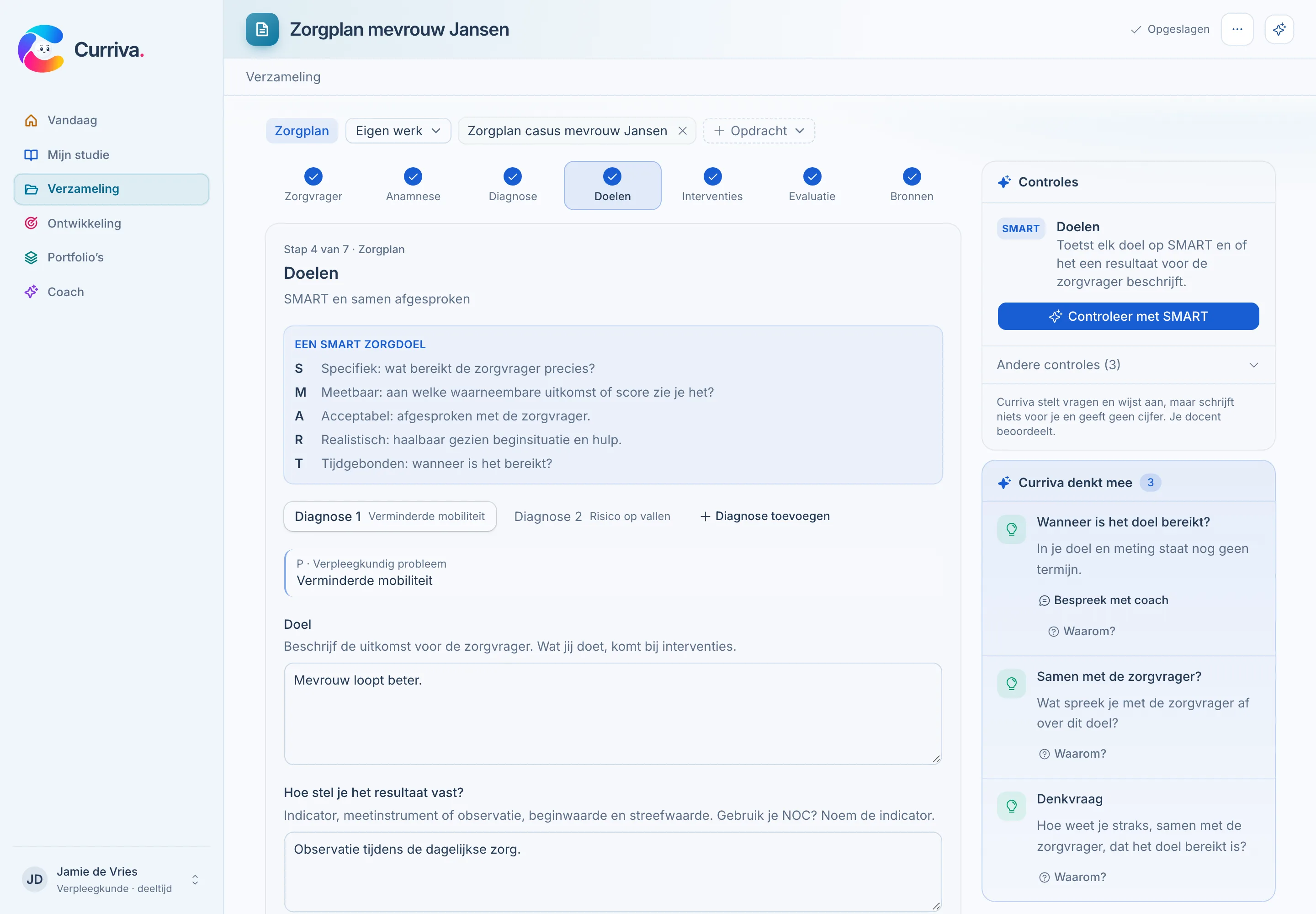Screen dimensions: 1316x914
Task: Click Diagnose toevoegen
Action: 765,516
